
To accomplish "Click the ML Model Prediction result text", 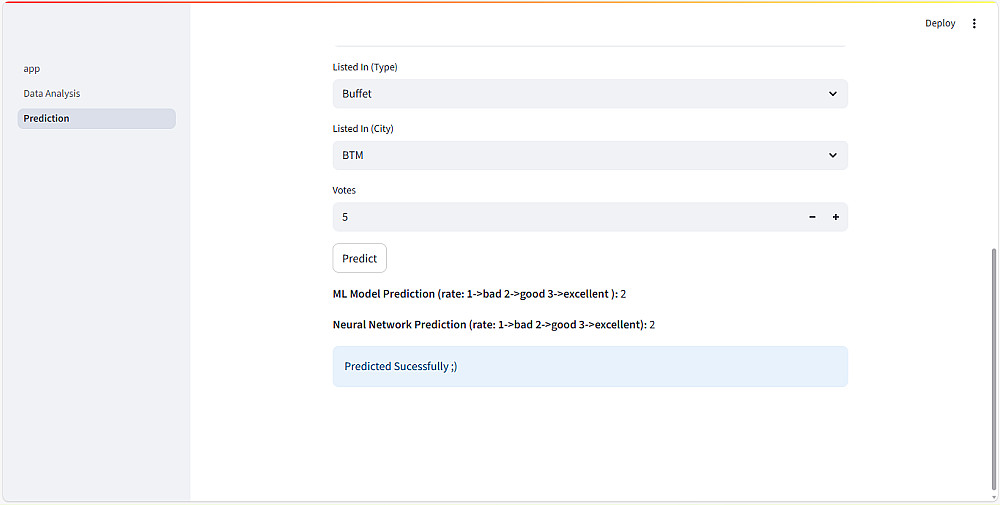I will (x=479, y=294).
